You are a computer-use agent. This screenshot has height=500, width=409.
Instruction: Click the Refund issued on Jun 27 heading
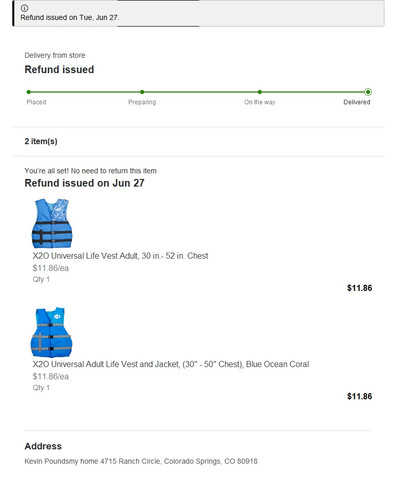click(84, 183)
